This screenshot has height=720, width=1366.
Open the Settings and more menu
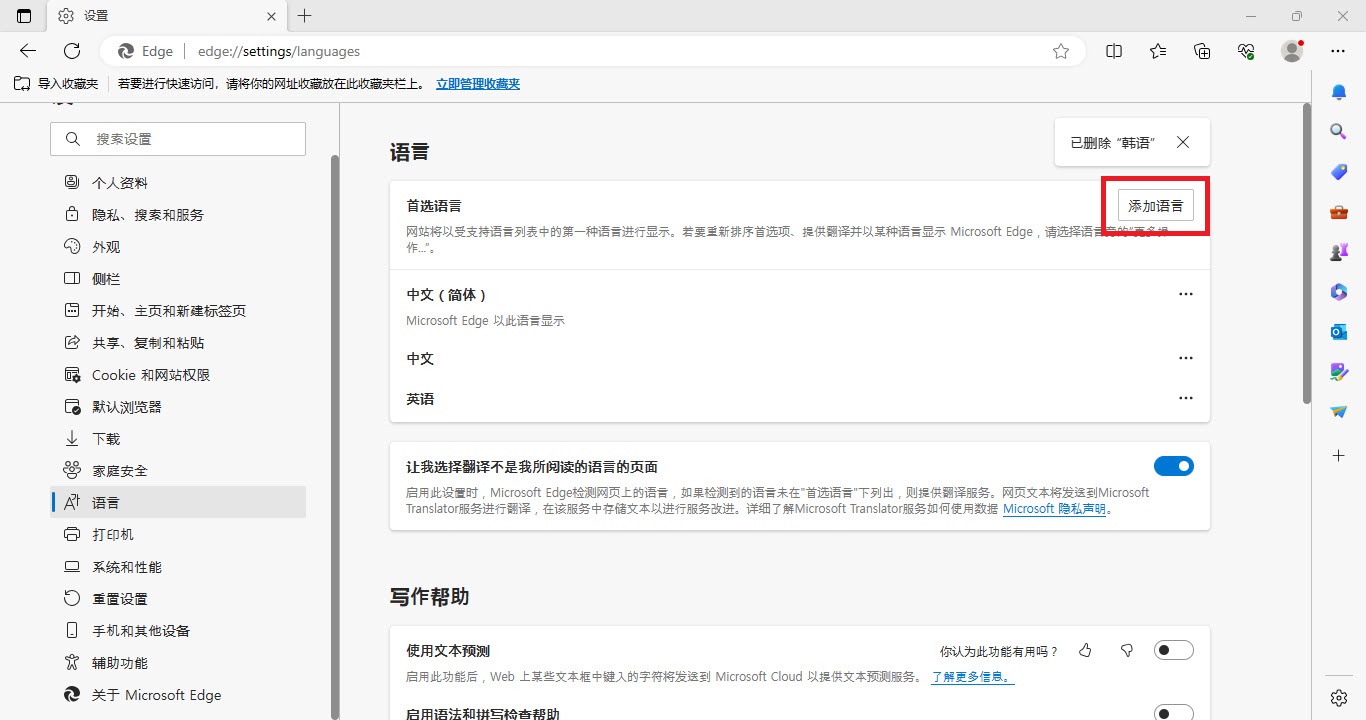coord(1338,51)
